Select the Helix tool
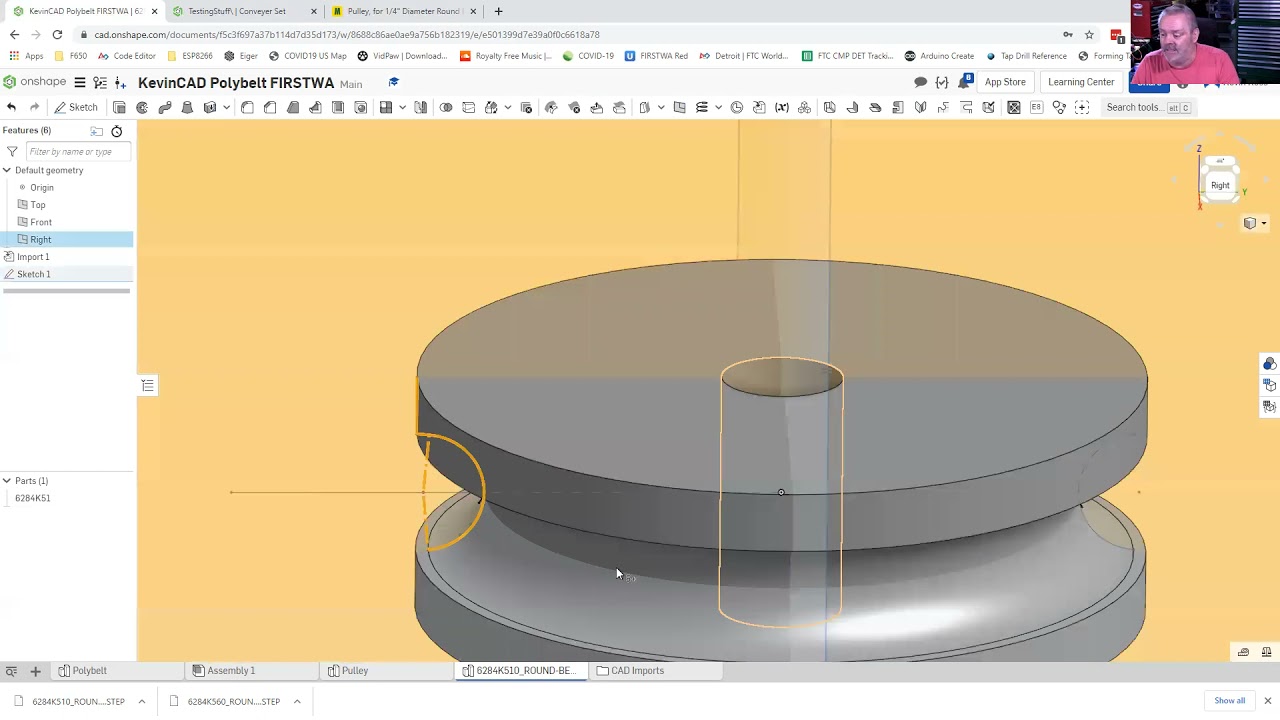This screenshot has width=1280, height=720. click(702, 107)
